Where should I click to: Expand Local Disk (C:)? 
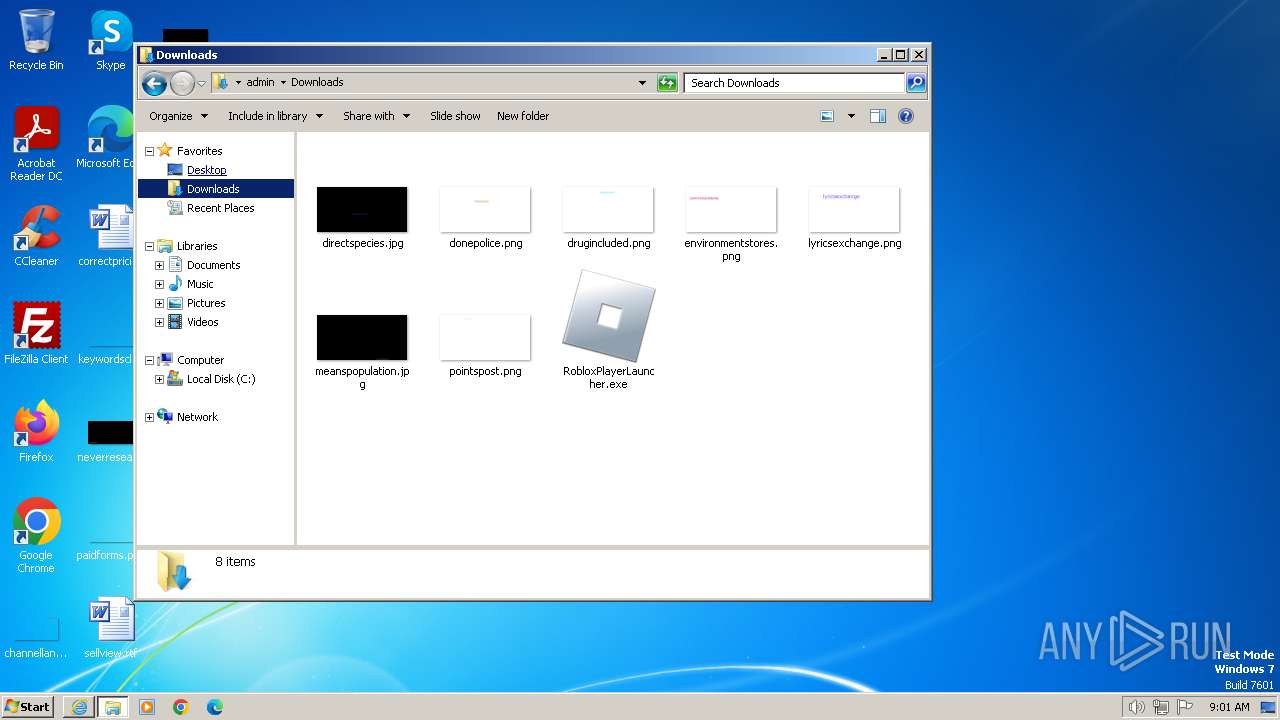159,379
